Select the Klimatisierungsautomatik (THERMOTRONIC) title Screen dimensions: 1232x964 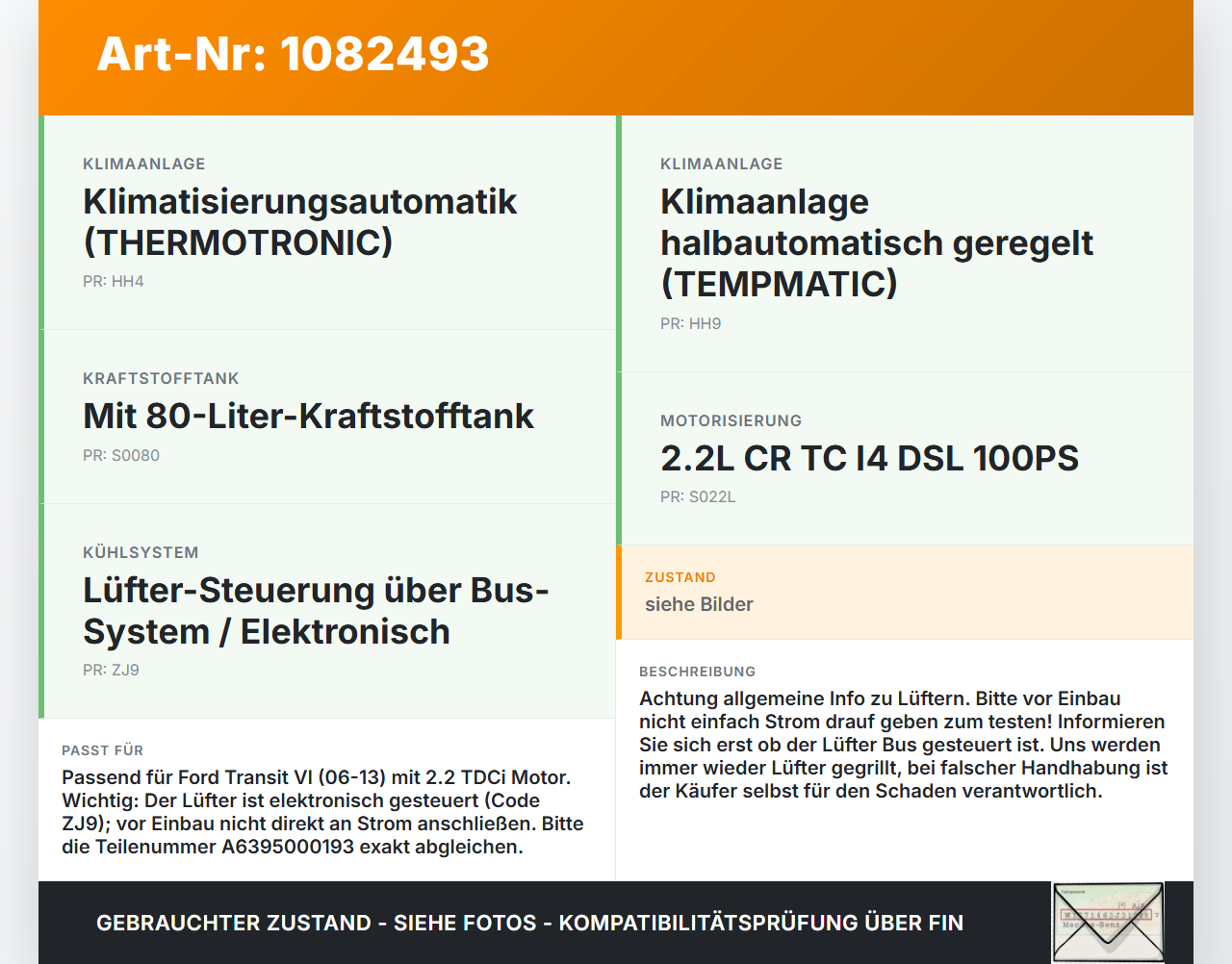[x=300, y=222]
